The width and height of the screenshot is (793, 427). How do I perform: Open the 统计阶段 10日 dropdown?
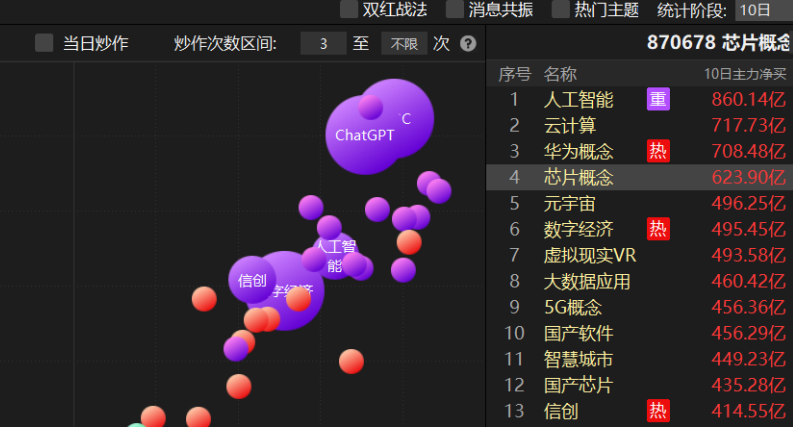(764, 10)
